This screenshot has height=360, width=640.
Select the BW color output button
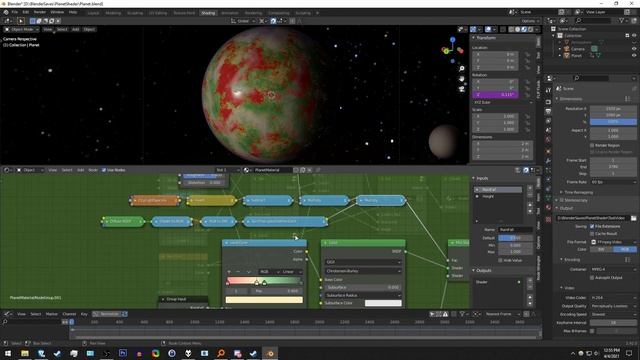601,249
